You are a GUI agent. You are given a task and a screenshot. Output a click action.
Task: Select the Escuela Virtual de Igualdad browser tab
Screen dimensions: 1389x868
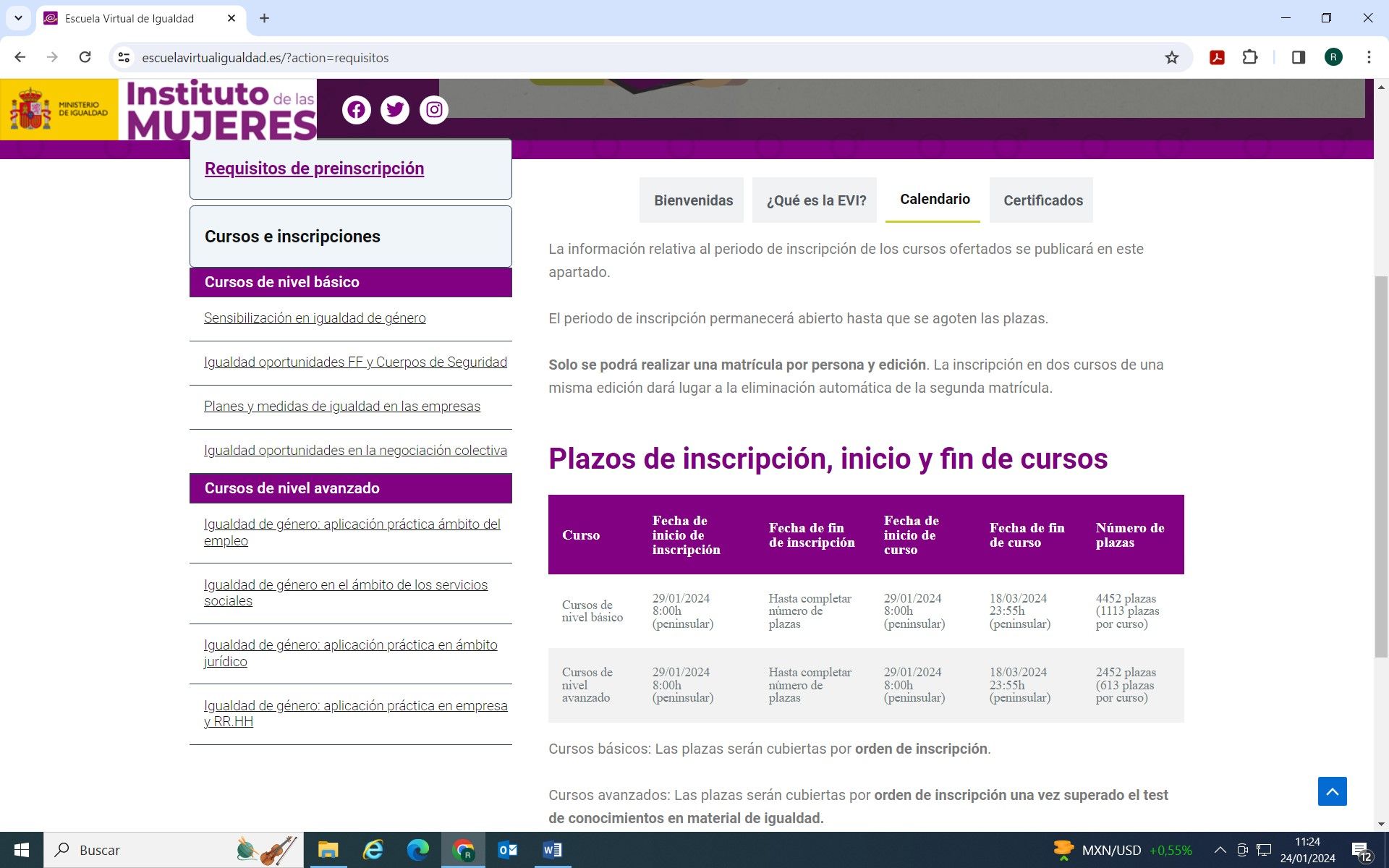pyautogui.click(x=141, y=18)
